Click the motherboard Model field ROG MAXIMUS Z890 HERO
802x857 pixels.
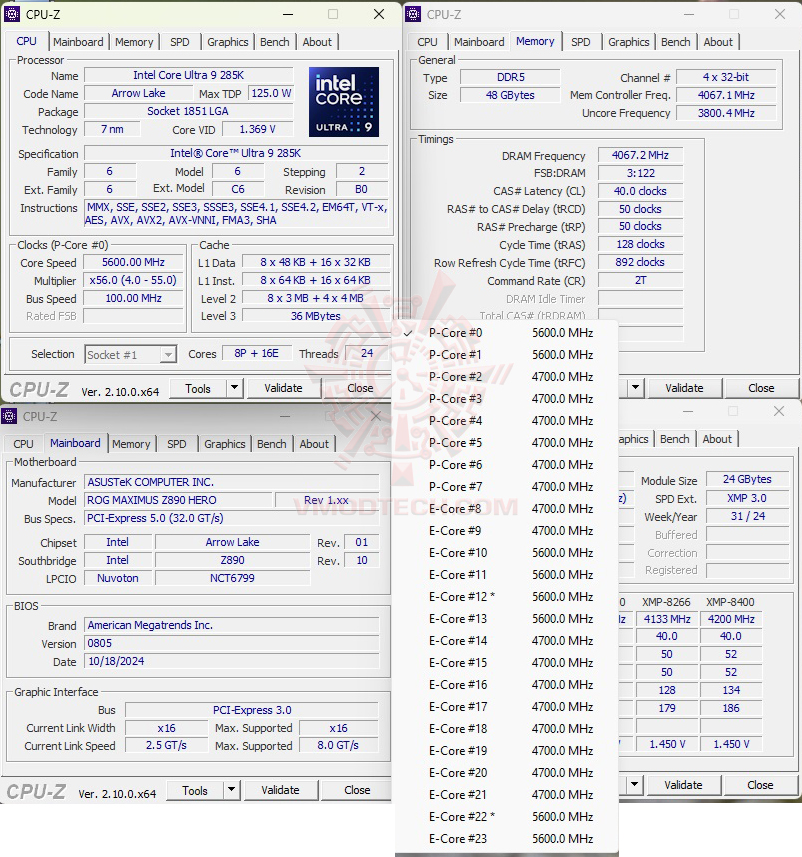pyautogui.click(x=178, y=500)
